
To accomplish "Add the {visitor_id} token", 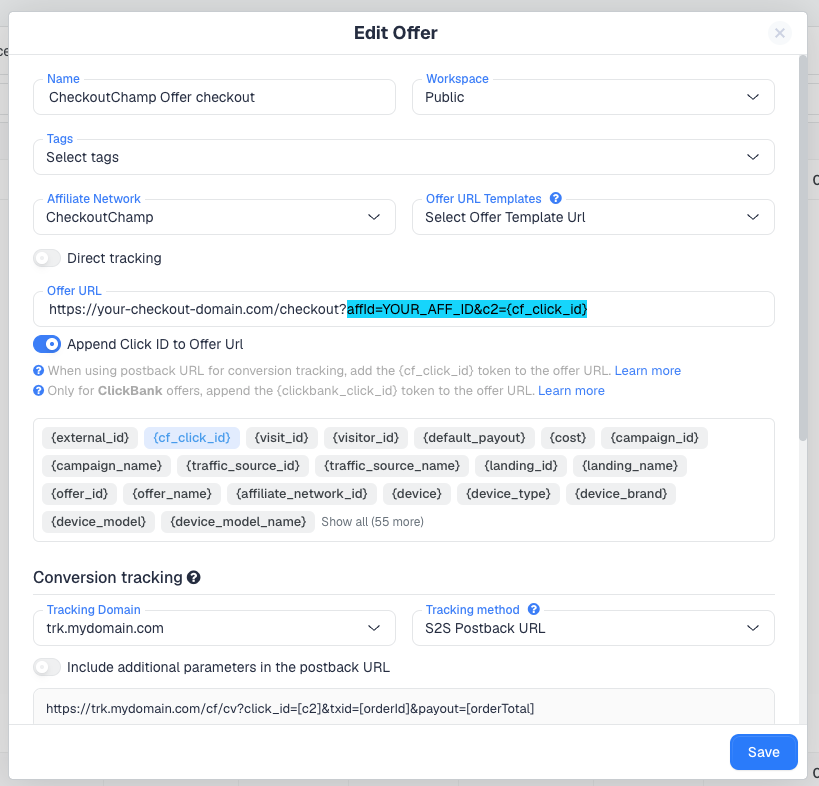I will [366, 438].
